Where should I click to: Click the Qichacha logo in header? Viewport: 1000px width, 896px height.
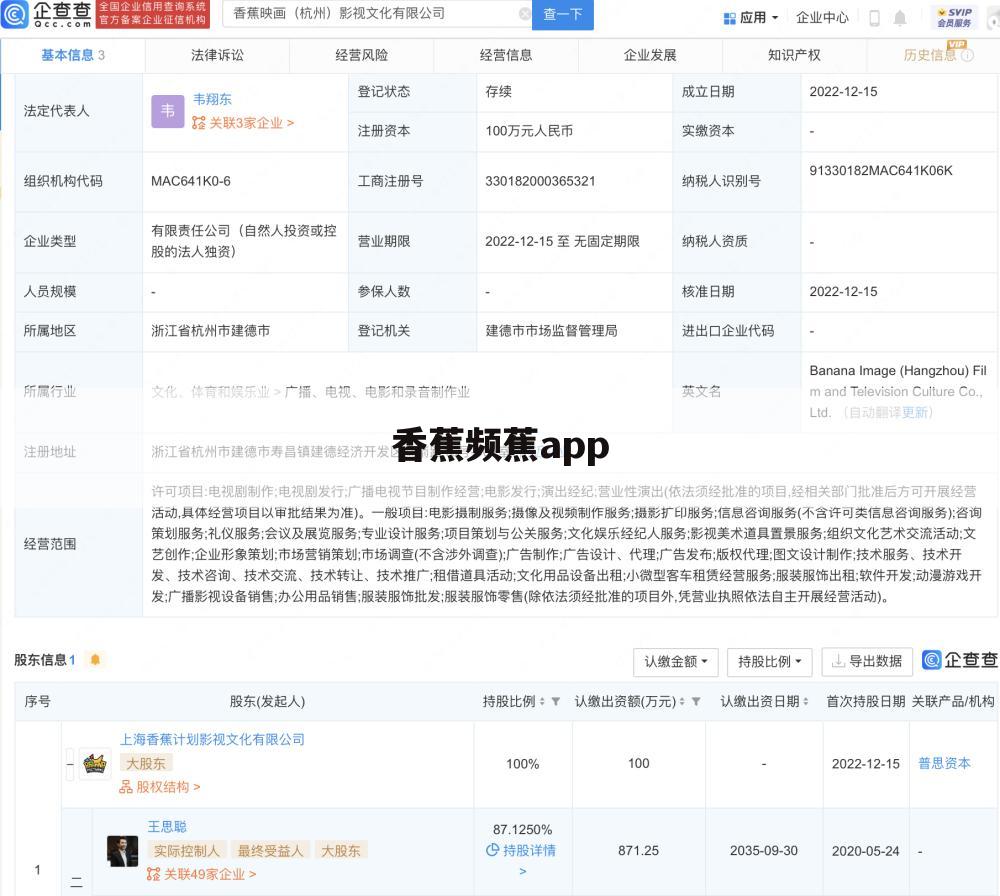pos(47,14)
